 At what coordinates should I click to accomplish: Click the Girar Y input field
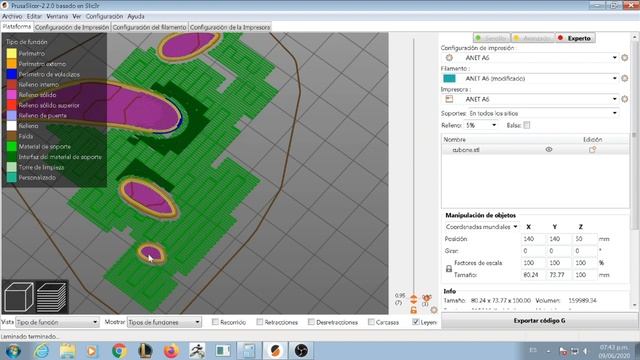pos(559,251)
